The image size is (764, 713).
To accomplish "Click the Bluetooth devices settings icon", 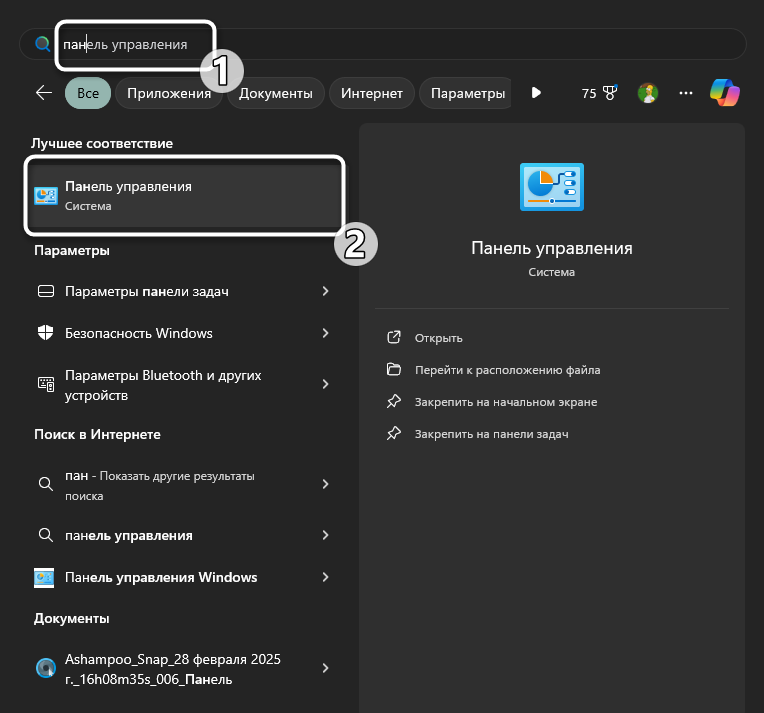I will coord(46,384).
